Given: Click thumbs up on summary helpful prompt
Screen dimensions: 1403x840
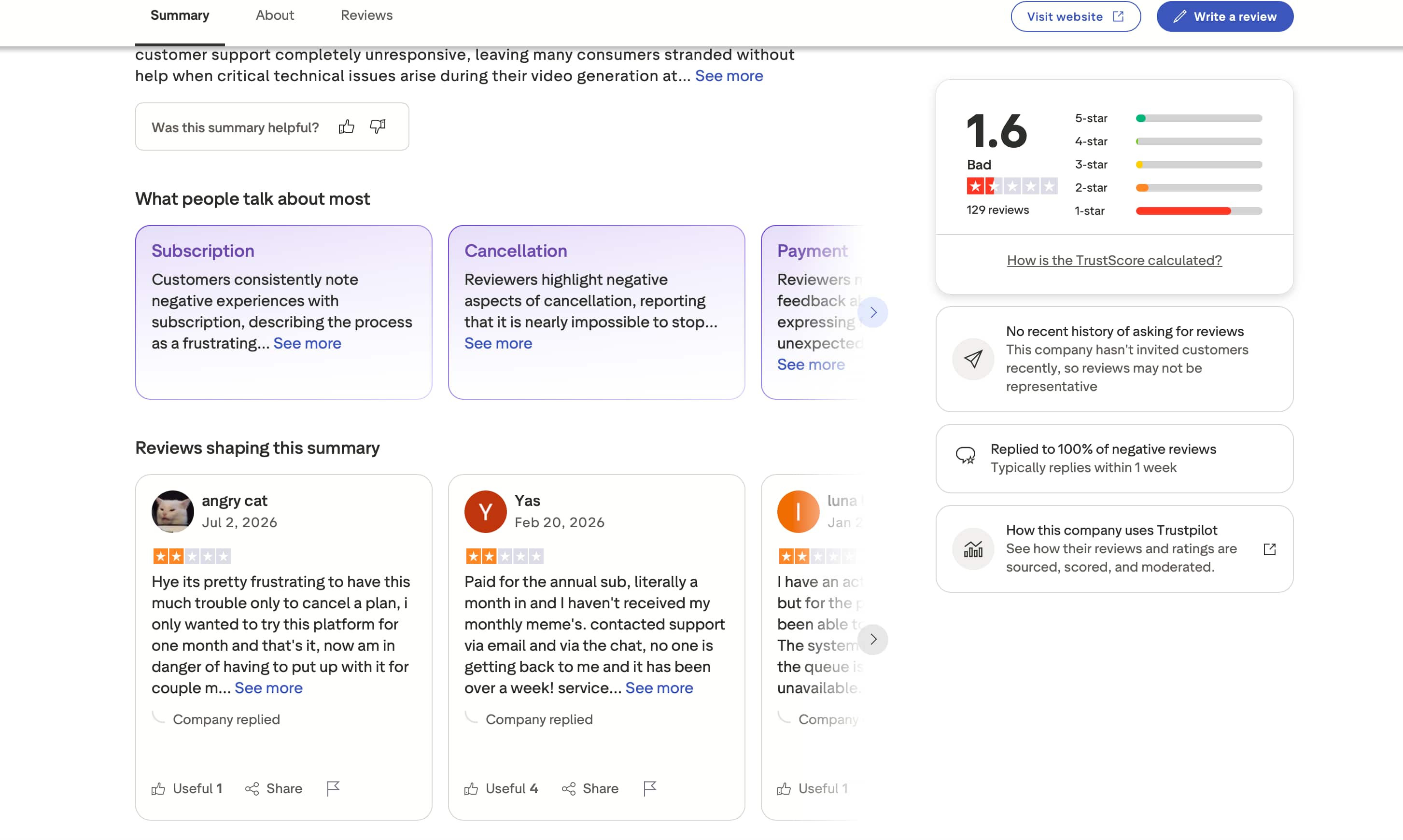Looking at the screenshot, I should pyautogui.click(x=346, y=127).
